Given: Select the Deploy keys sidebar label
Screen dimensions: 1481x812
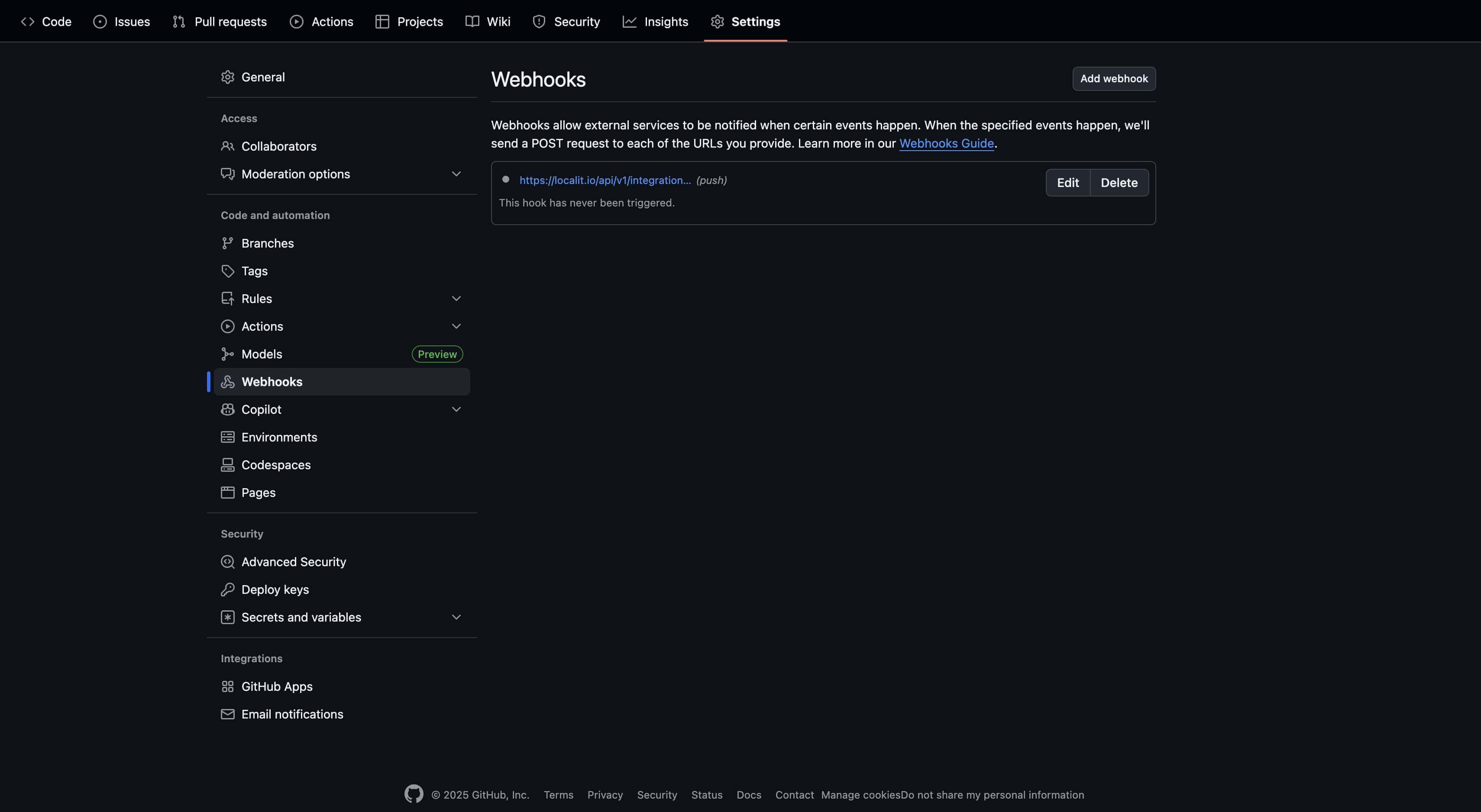Looking at the screenshot, I should 275,590.
